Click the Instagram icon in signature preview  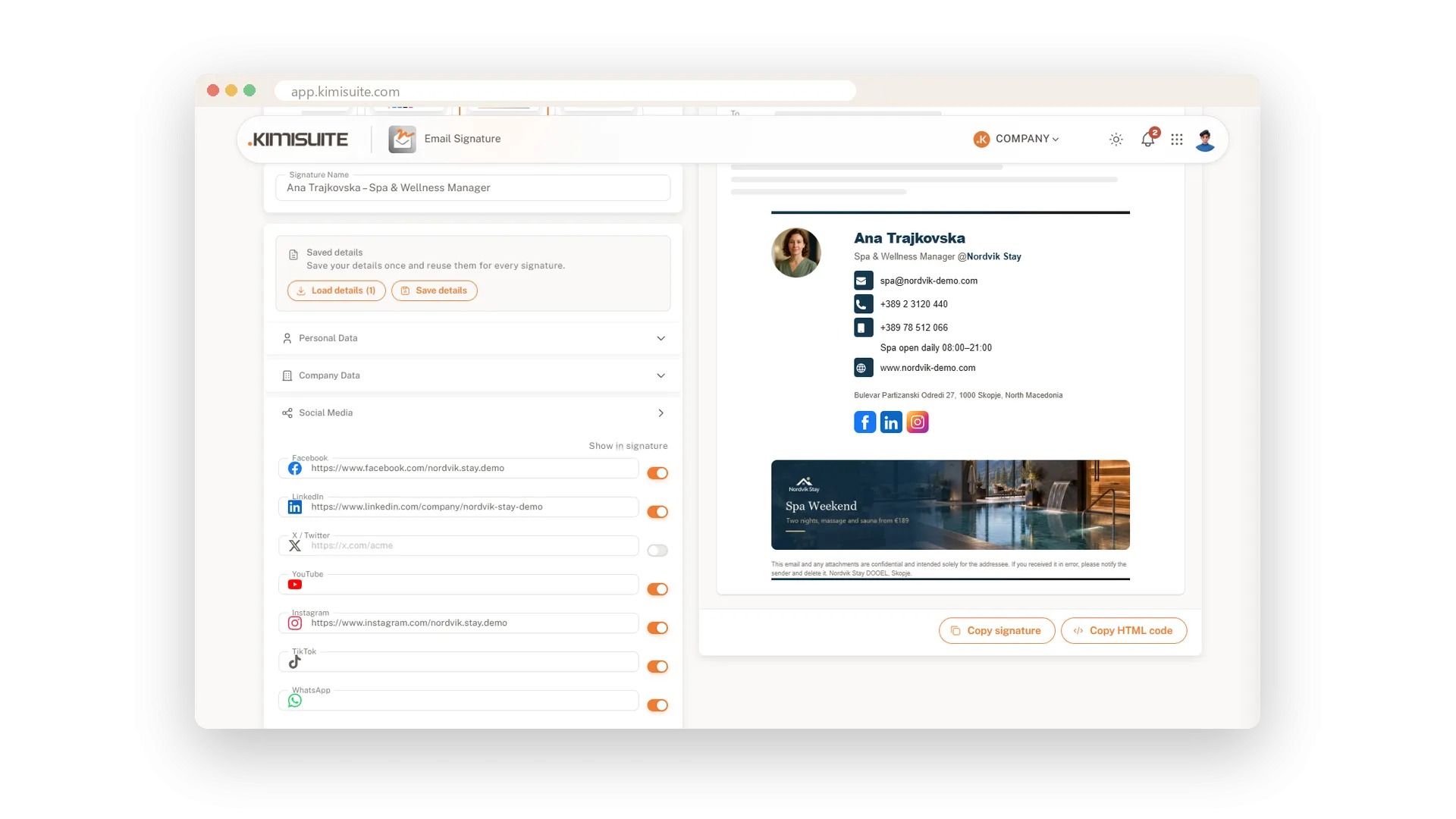918,422
